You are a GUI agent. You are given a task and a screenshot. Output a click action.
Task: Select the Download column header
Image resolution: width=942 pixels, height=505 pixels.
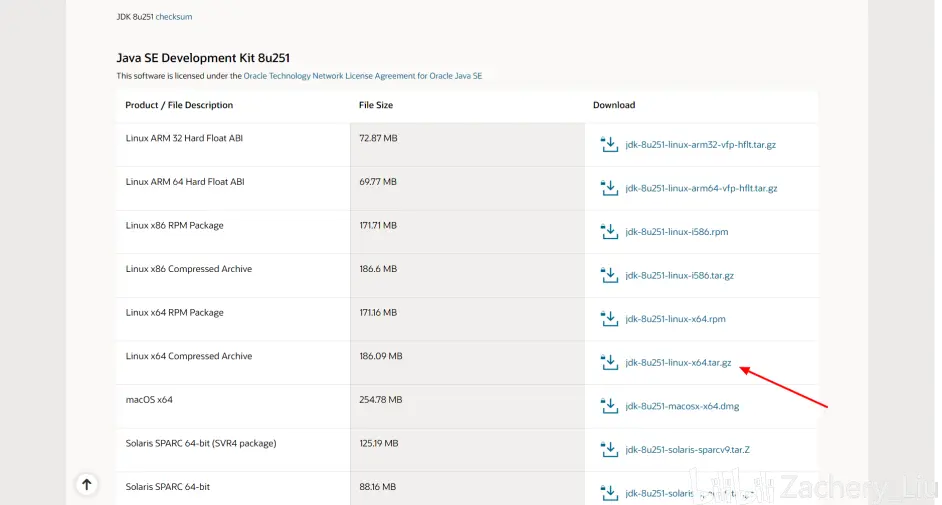(614, 105)
